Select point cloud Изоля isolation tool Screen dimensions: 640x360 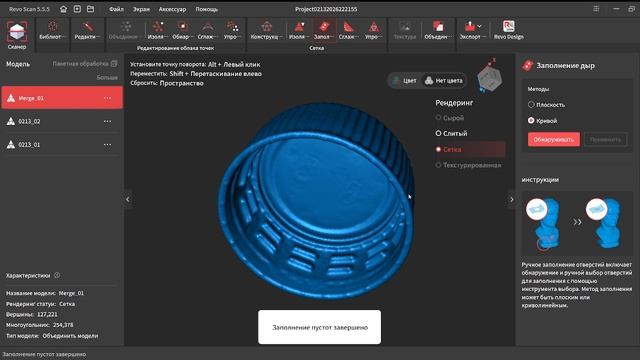[158, 31]
